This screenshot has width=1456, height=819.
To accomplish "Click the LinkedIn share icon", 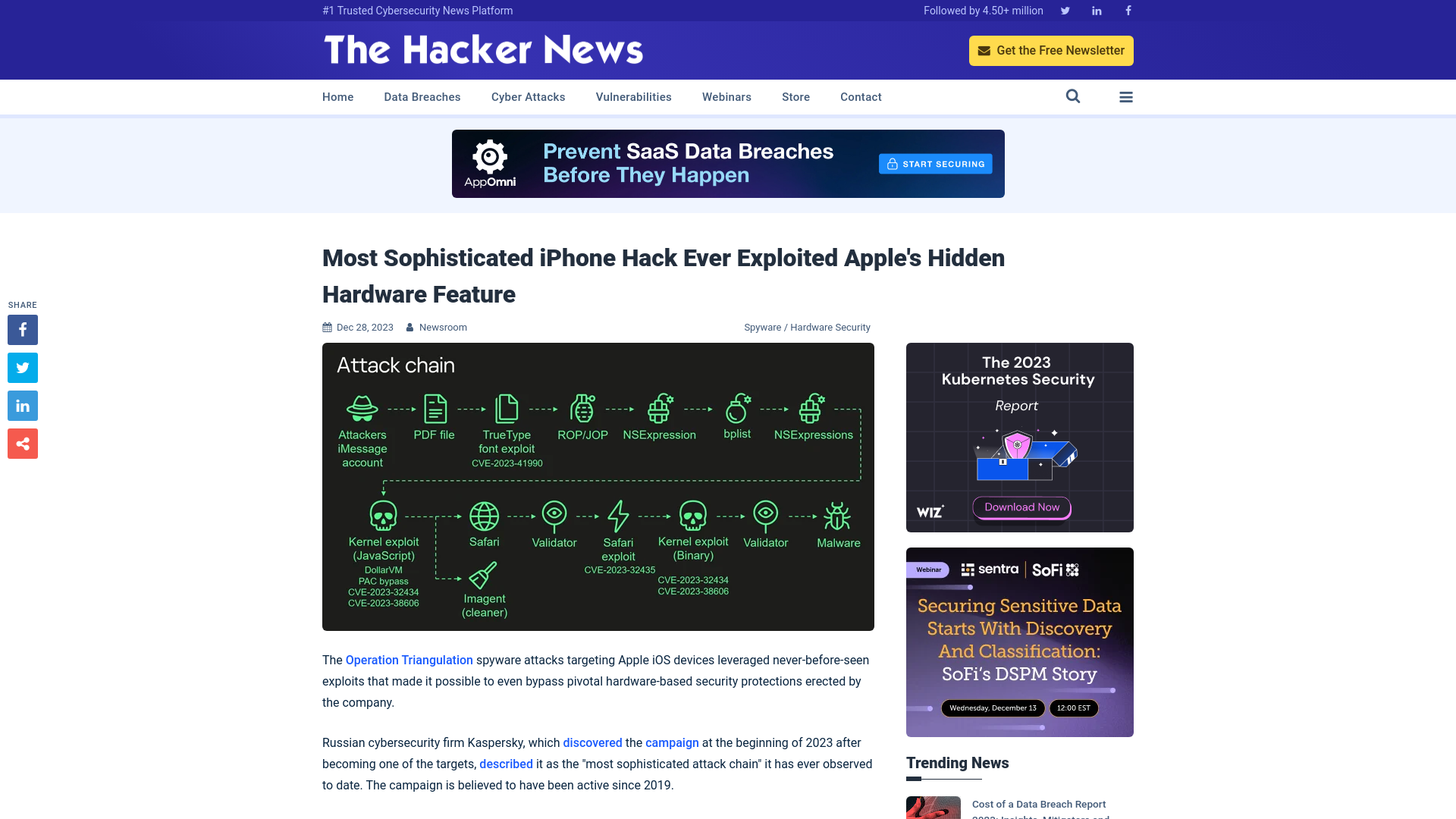I will (x=22, y=405).
